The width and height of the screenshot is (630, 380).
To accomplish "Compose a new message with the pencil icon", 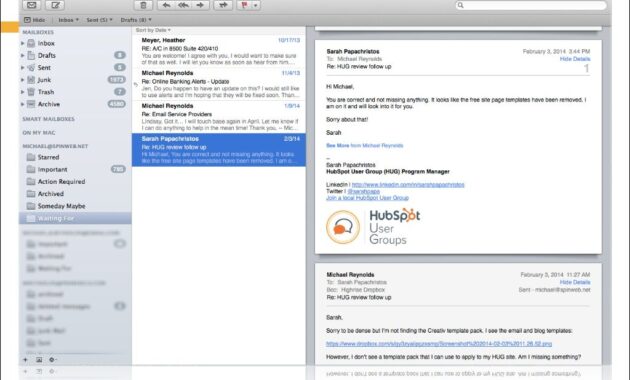I will 55,5.
